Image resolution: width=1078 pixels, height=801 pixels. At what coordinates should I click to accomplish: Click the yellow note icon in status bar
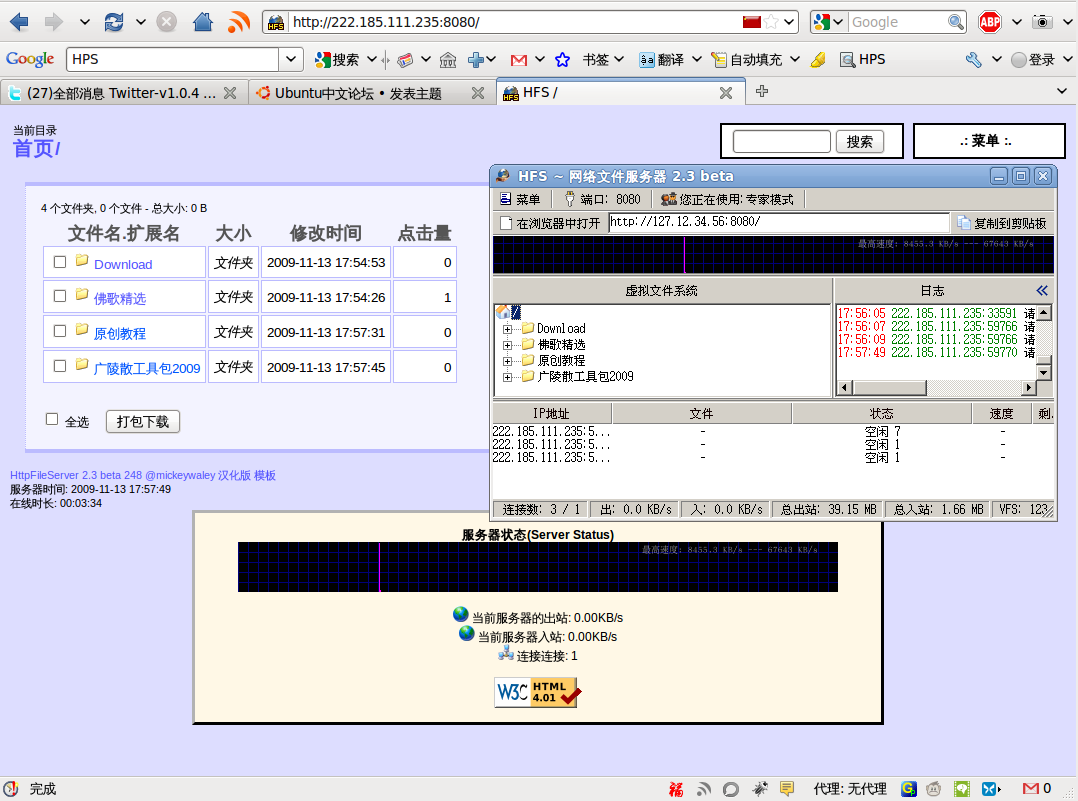787,789
